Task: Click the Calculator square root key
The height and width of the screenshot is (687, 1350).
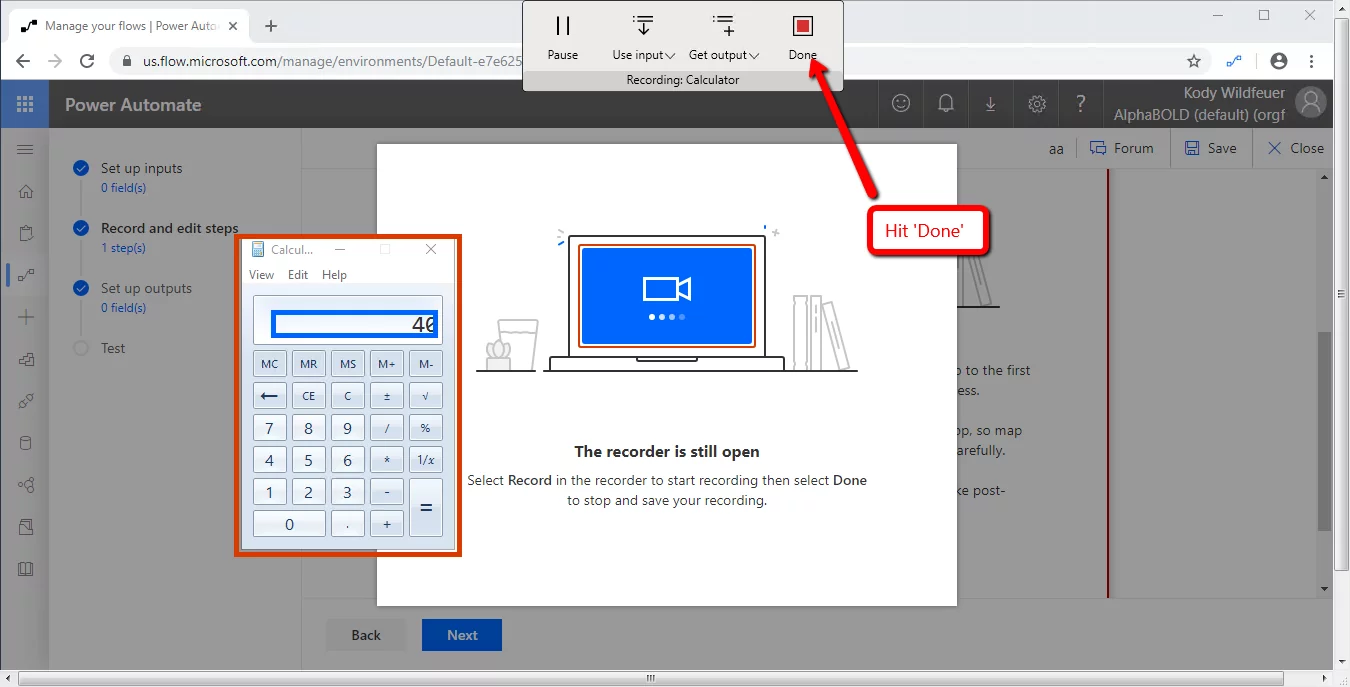Action: [x=425, y=396]
